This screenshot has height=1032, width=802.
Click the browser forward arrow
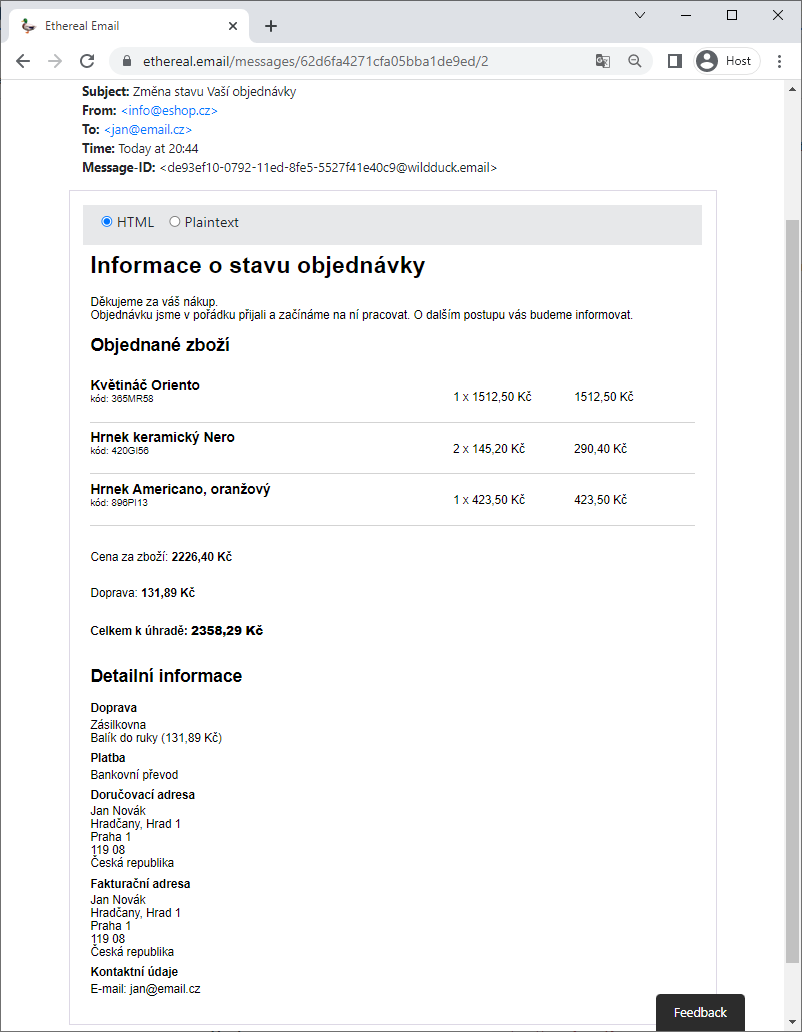coord(55,61)
